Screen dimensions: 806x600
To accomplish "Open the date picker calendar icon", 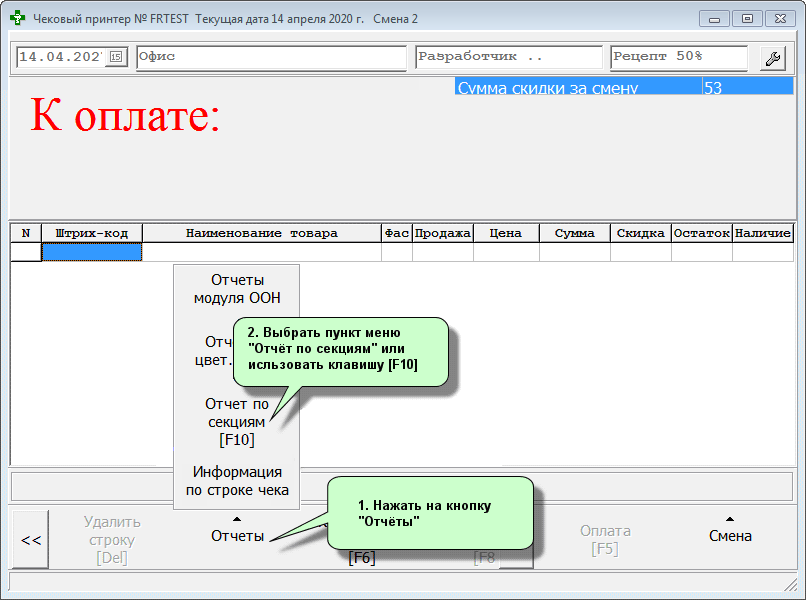I will click(116, 58).
